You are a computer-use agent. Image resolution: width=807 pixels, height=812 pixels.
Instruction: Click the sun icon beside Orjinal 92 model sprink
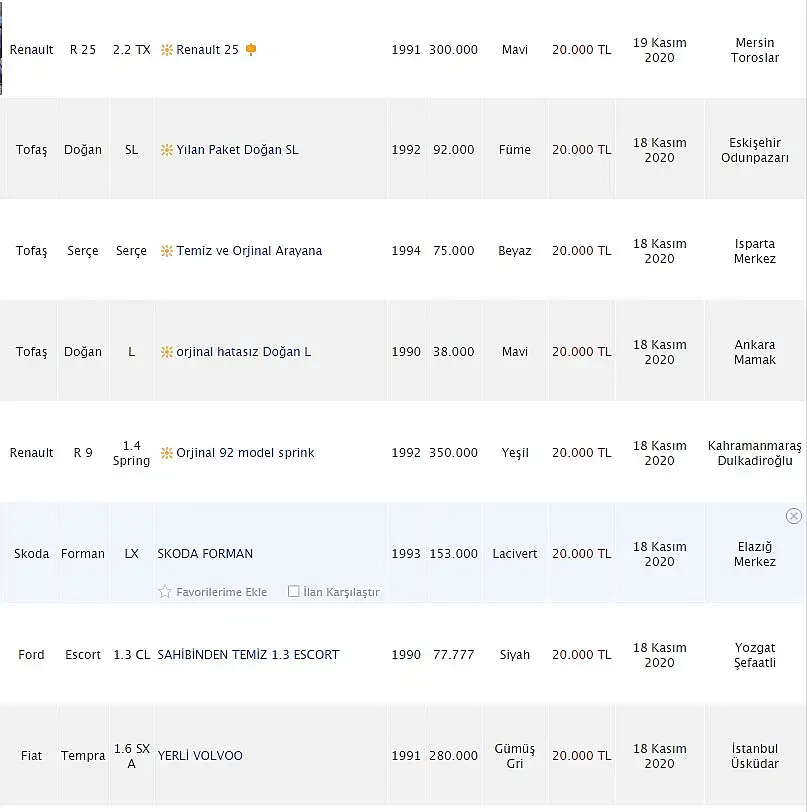[166, 453]
